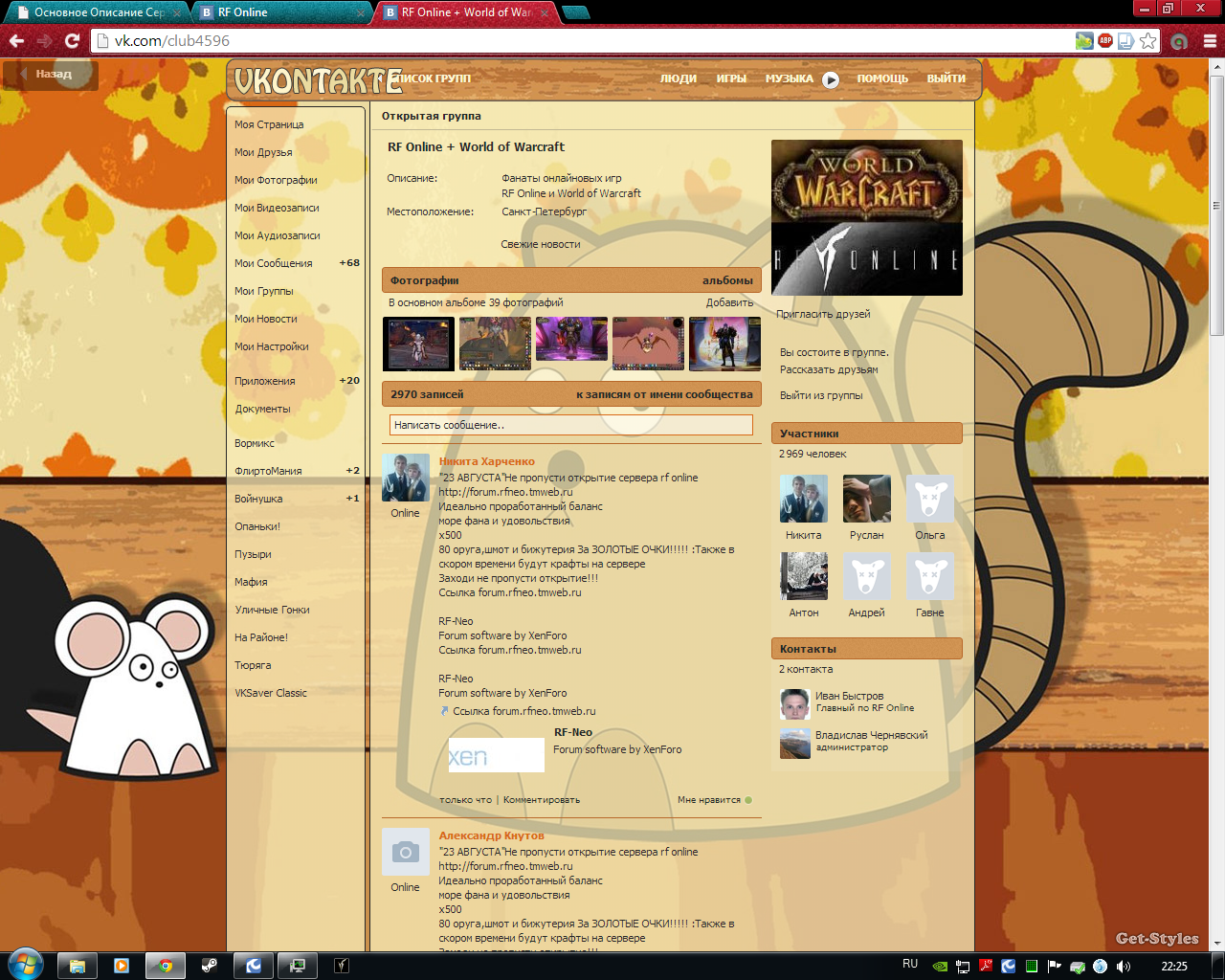This screenshot has width=1225, height=980.
Task: Play music with the header play button
Action: pos(831,79)
